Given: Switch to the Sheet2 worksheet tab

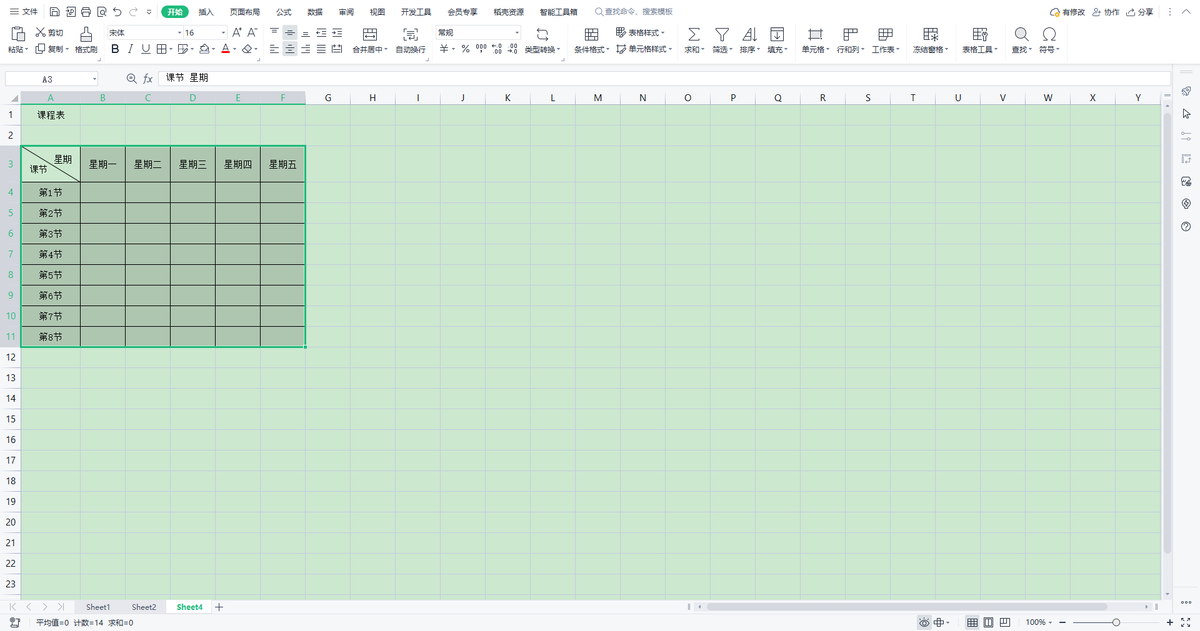Looking at the screenshot, I should [x=144, y=607].
